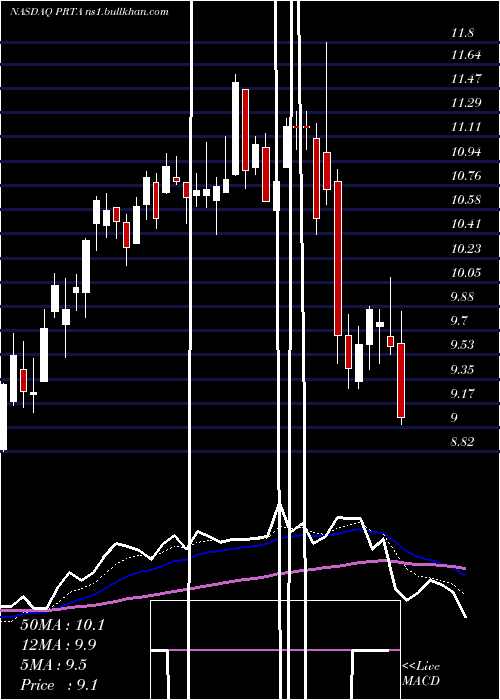Image resolution: width=500 pixels, height=700 pixels.
Task: Click the 10.23 price axis label
Action: pos(466,248)
